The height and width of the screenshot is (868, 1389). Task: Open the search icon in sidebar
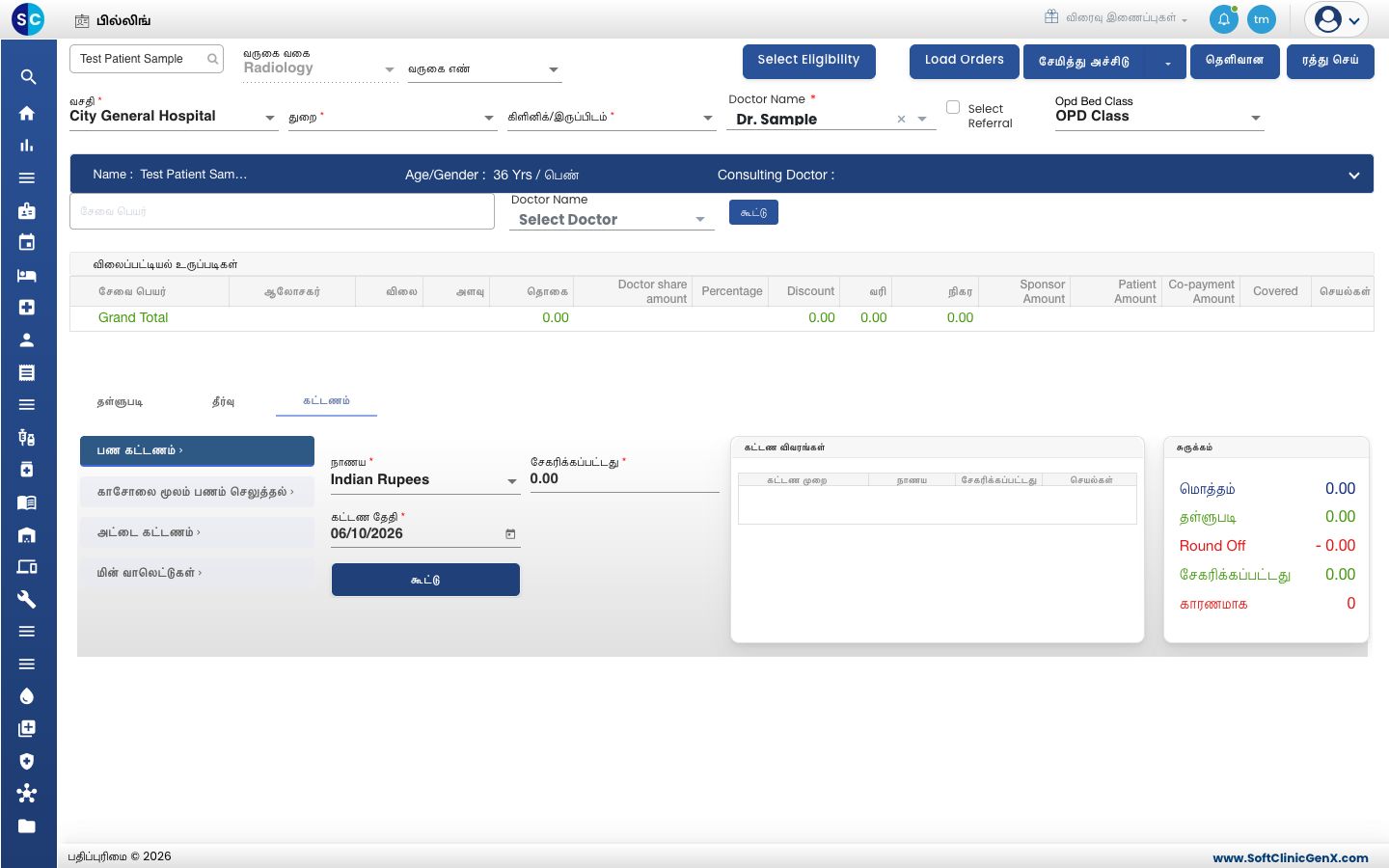coord(28,77)
